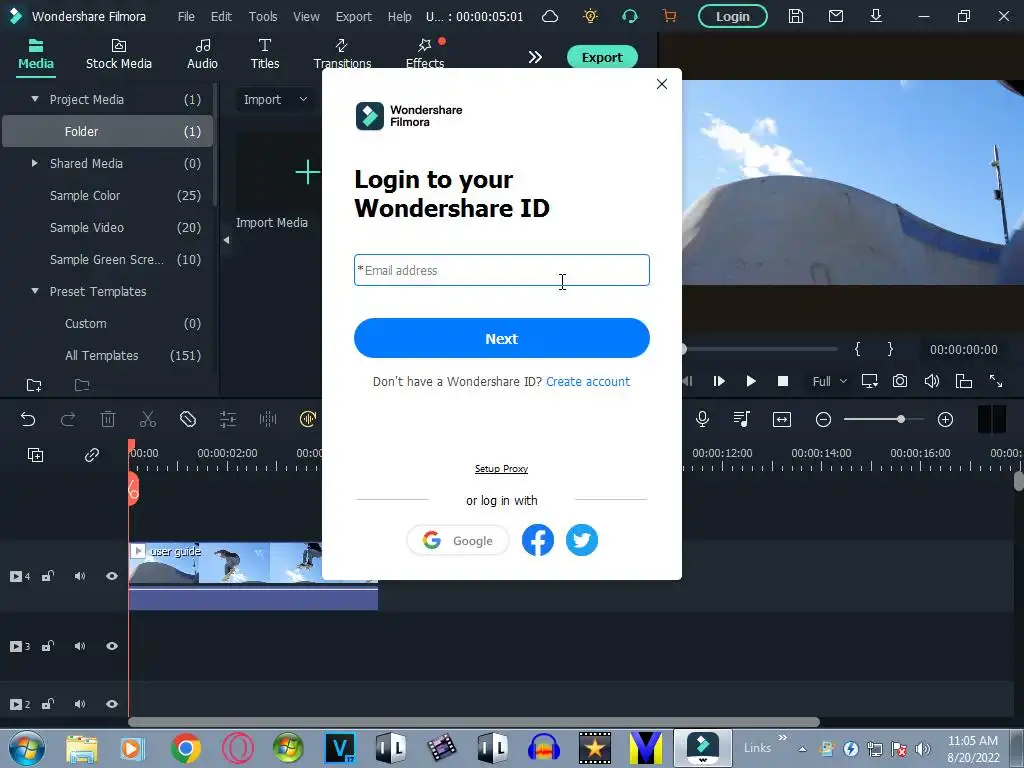
Task: Hide track 3 with eye icon
Action: tap(112, 646)
